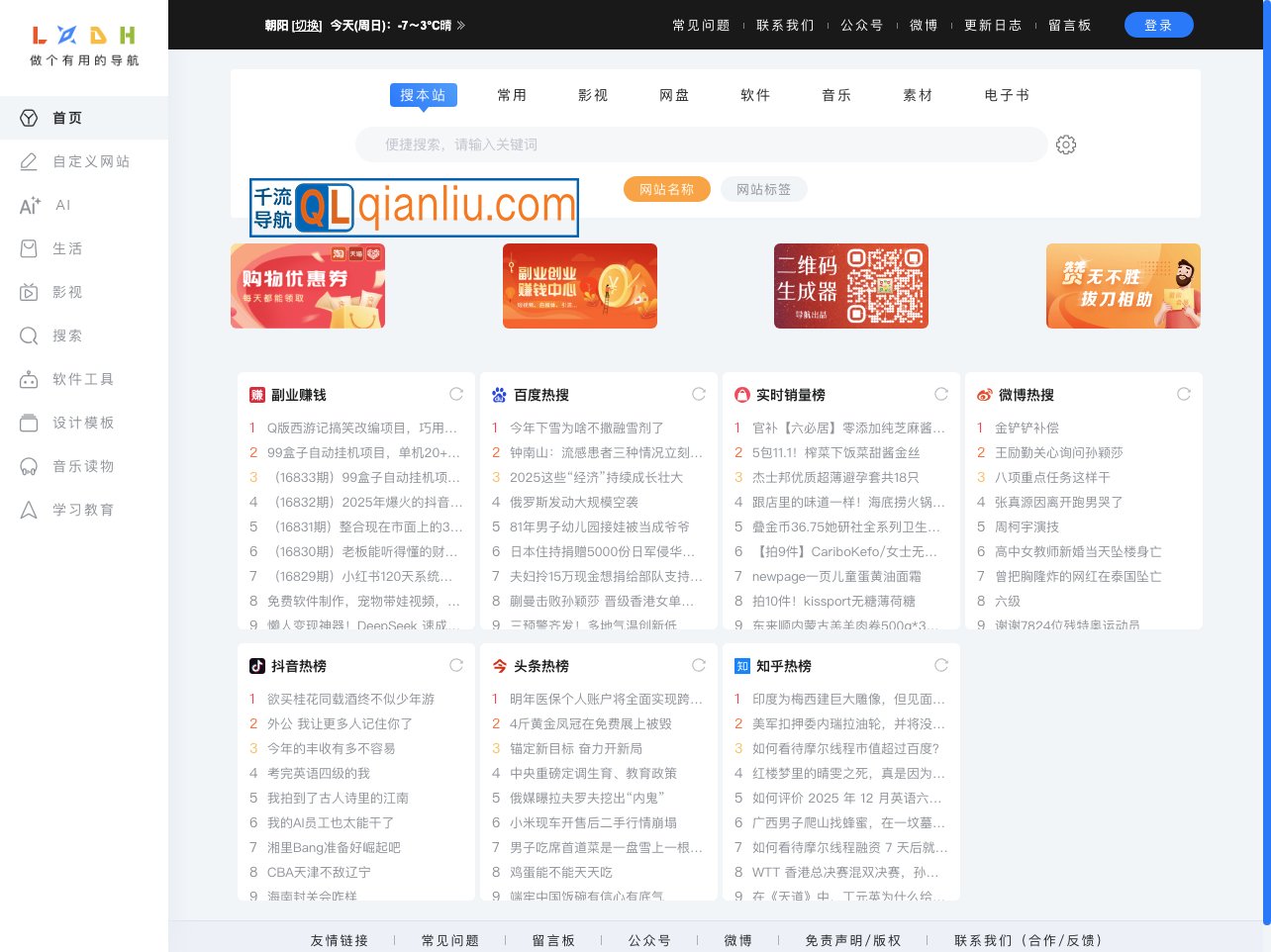Open the 软件工具 sidebar section
Viewport: 1271px width, 952px height.
coord(29,379)
